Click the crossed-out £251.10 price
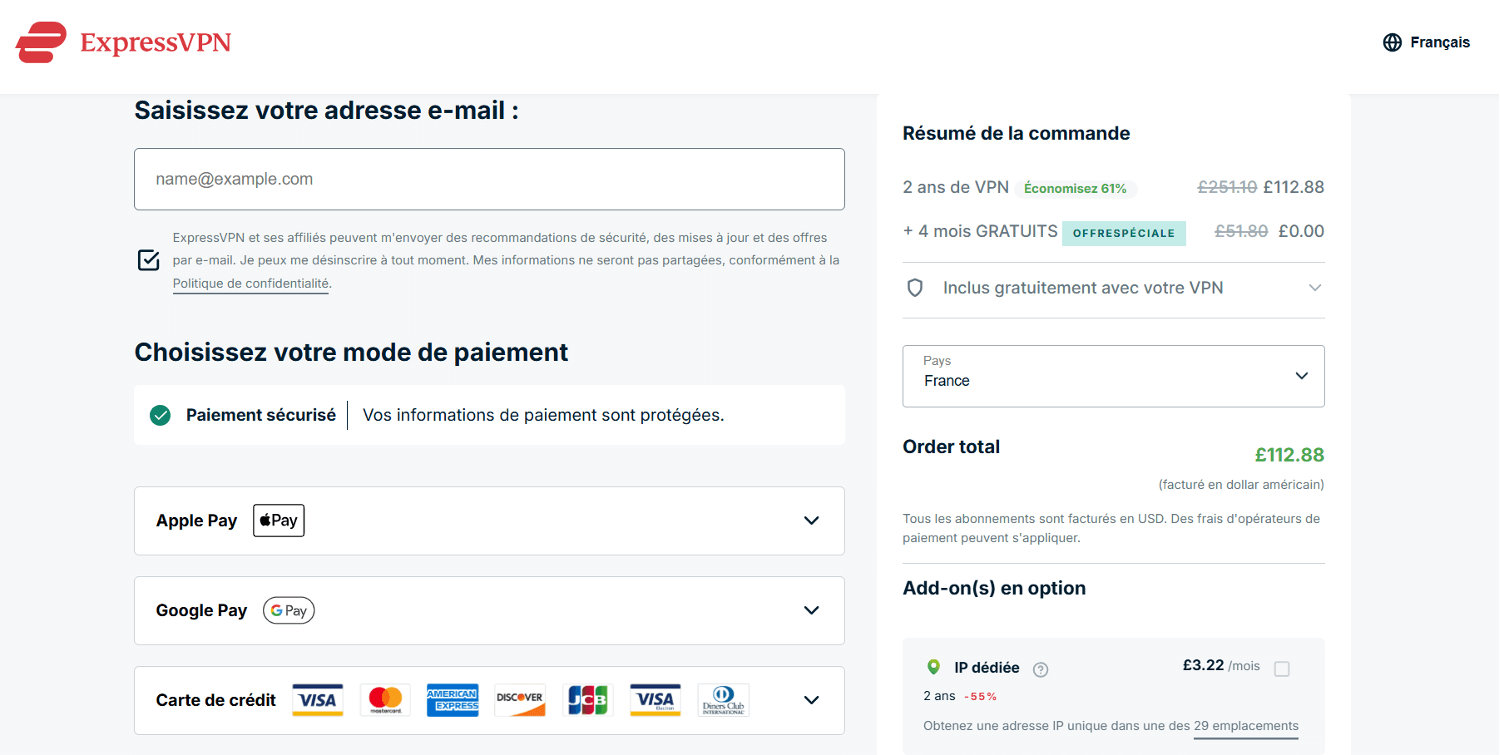This screenshot has width=1500, height=755. point(1227,187)
